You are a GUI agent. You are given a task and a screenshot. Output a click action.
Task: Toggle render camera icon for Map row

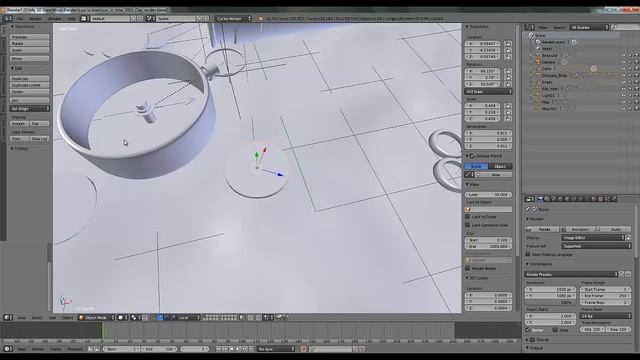tap(636, 102)
